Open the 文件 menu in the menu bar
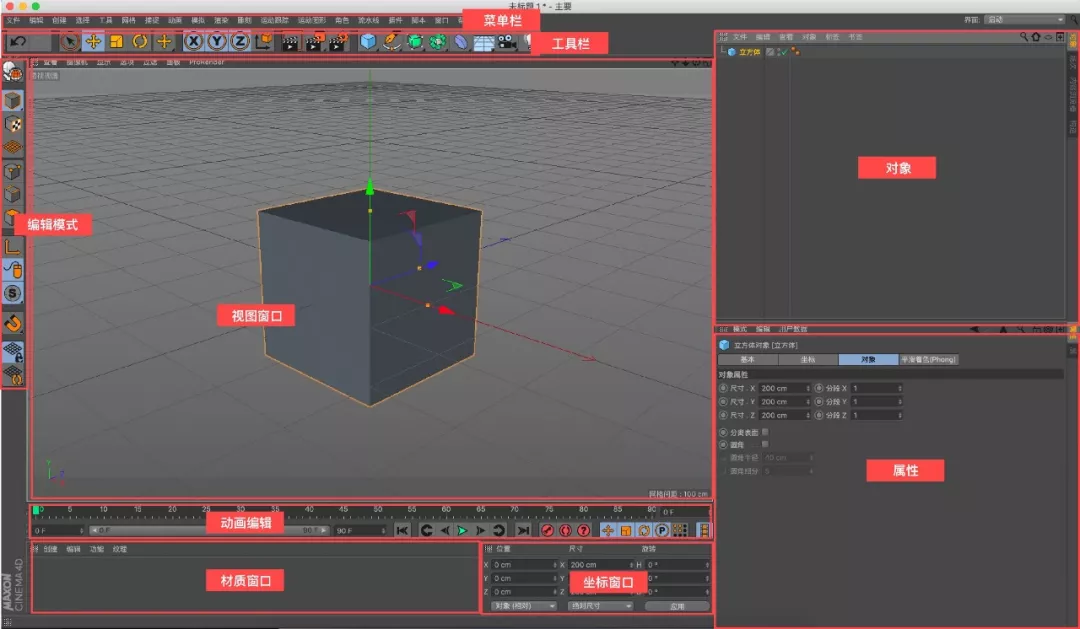Viewport: 1080px width, 629px height. [12, 21]
